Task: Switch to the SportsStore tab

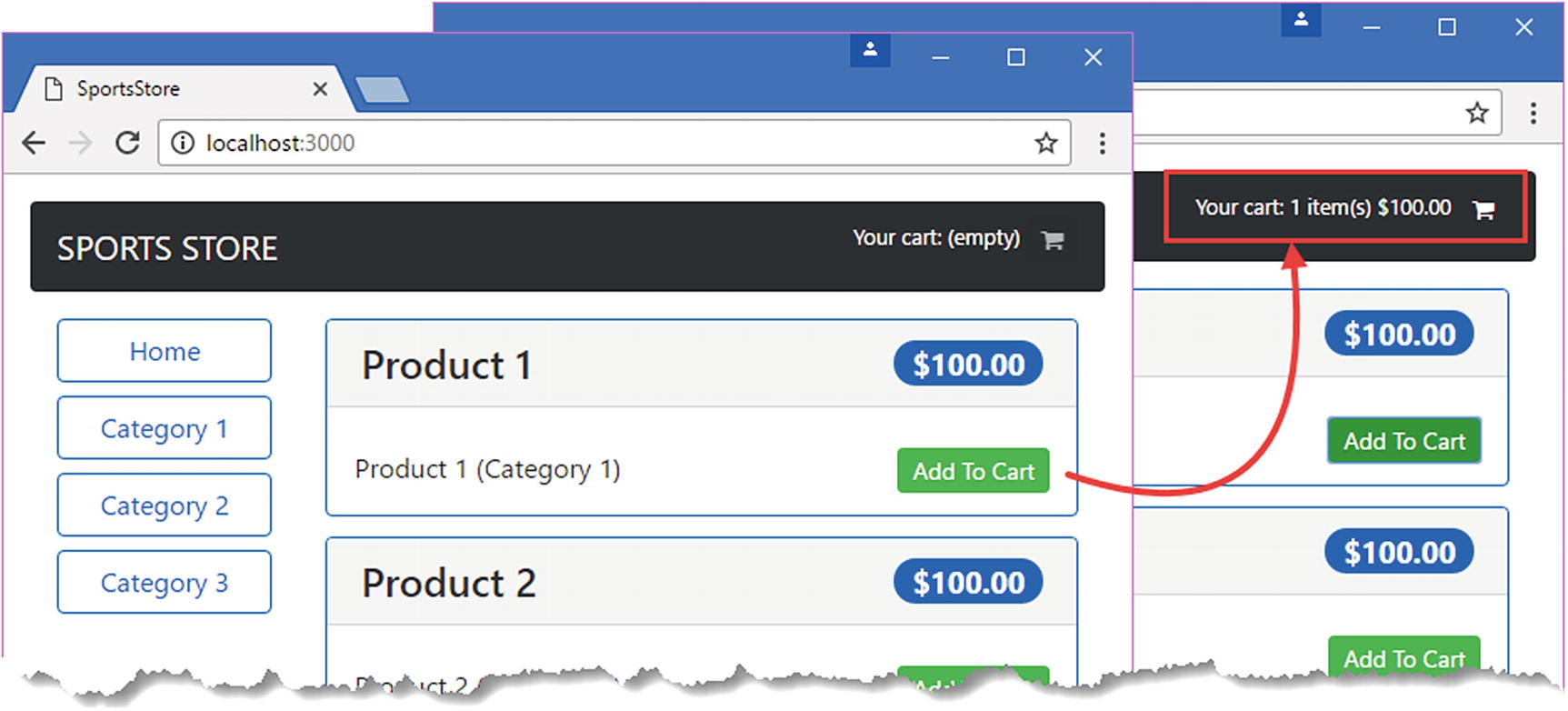Action: [x=145, y=89]
